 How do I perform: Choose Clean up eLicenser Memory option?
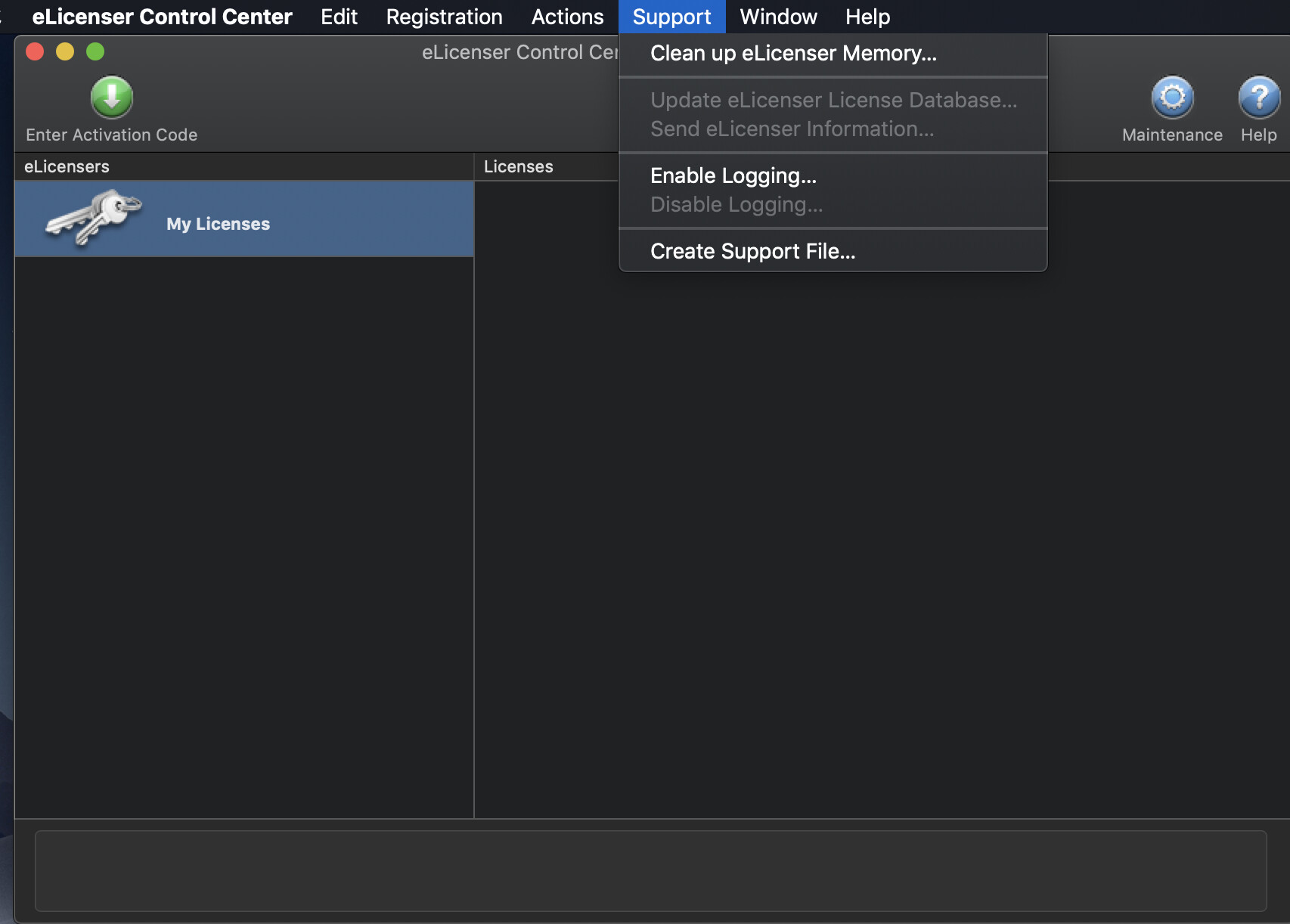[x=792, y=53]
